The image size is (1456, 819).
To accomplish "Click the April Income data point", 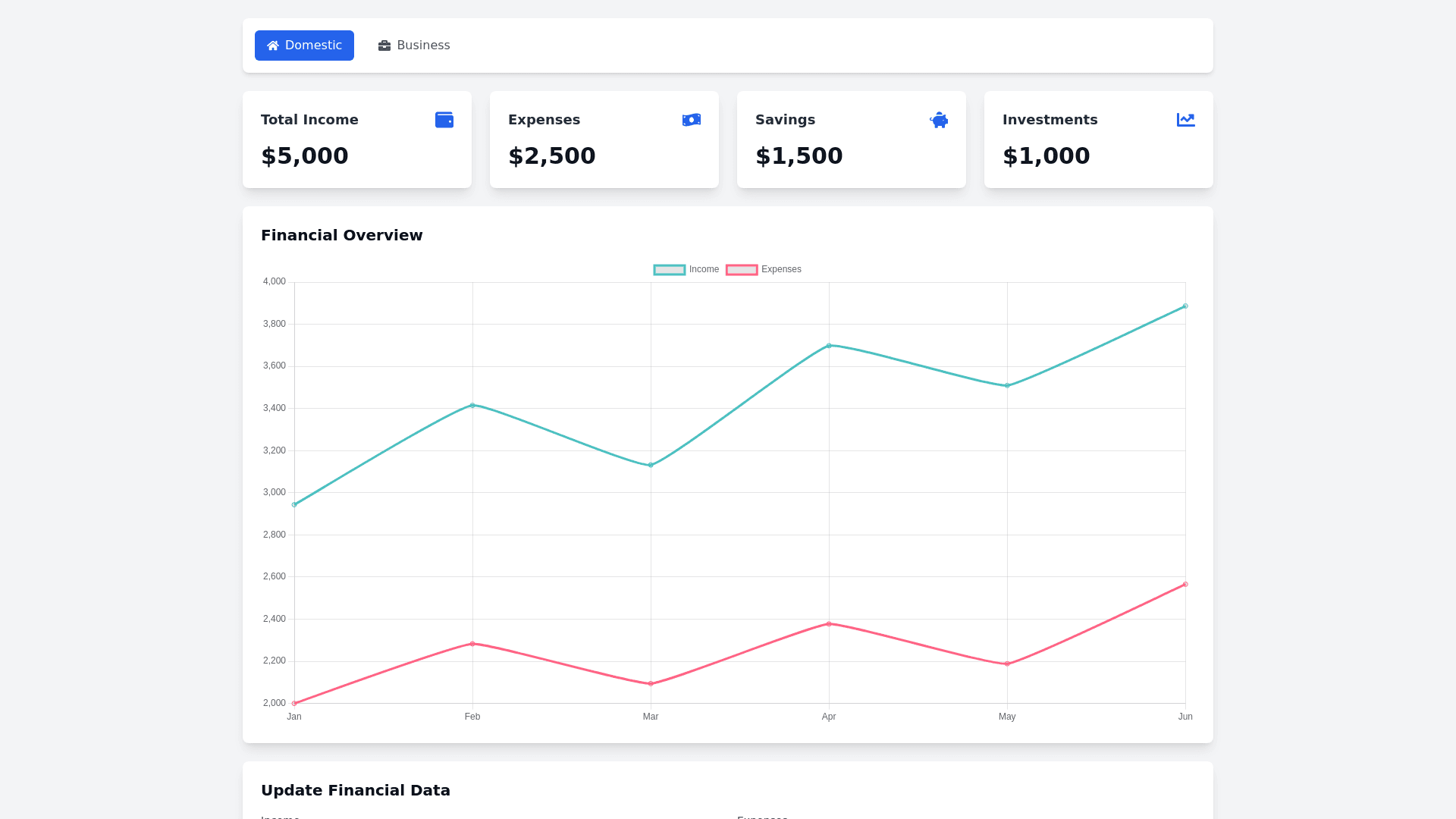I will [829, 346].
